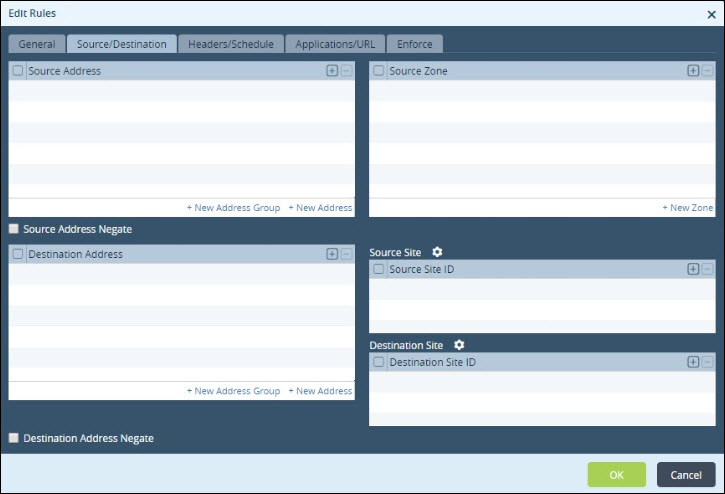This screenshot has height=494, width=725.
Task: Remove Source Zone using minus icon
Action: pyautogui.click(x=707, y=71)
